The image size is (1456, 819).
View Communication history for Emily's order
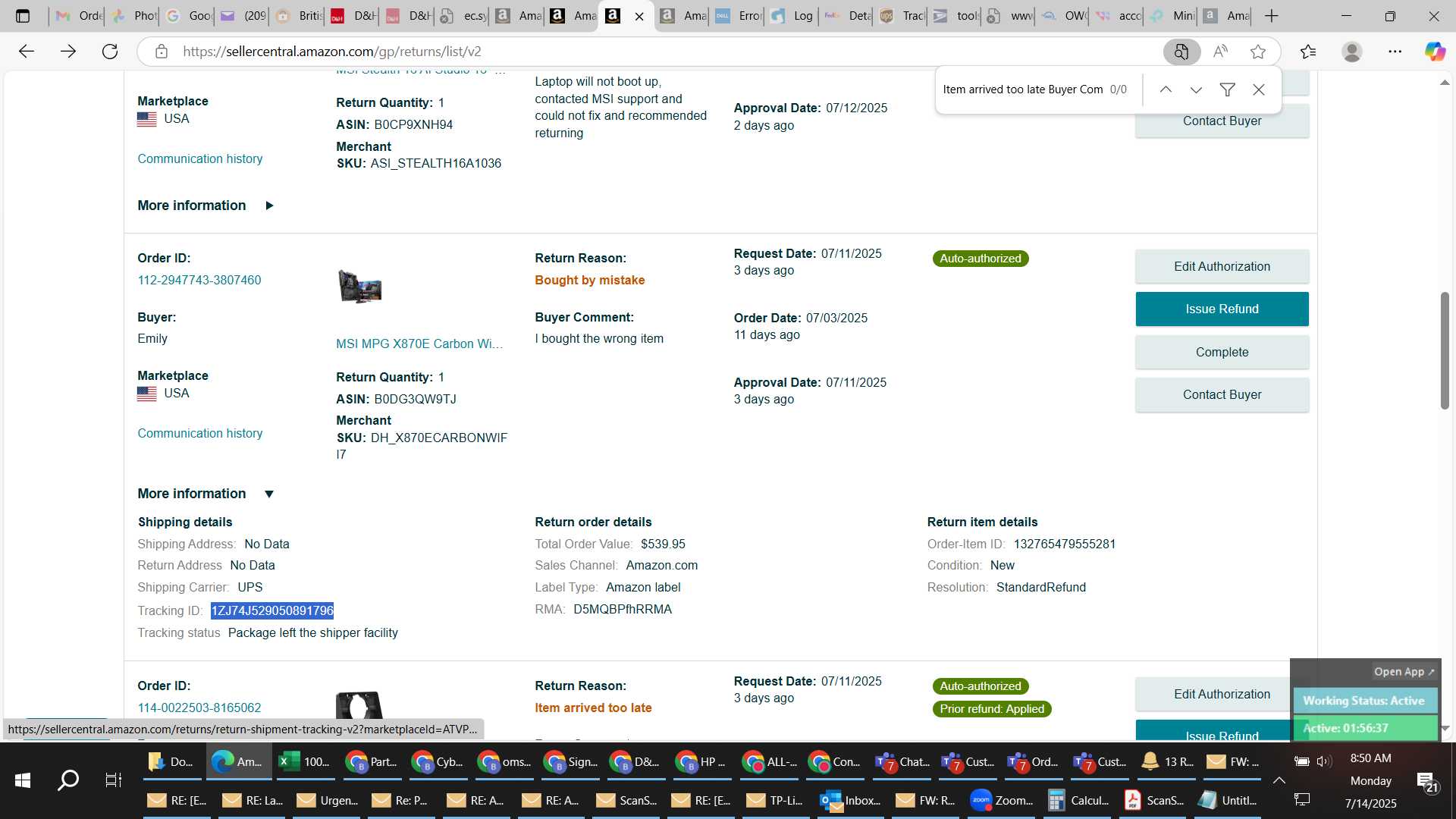pyautogui.click(x=199, y=433)
